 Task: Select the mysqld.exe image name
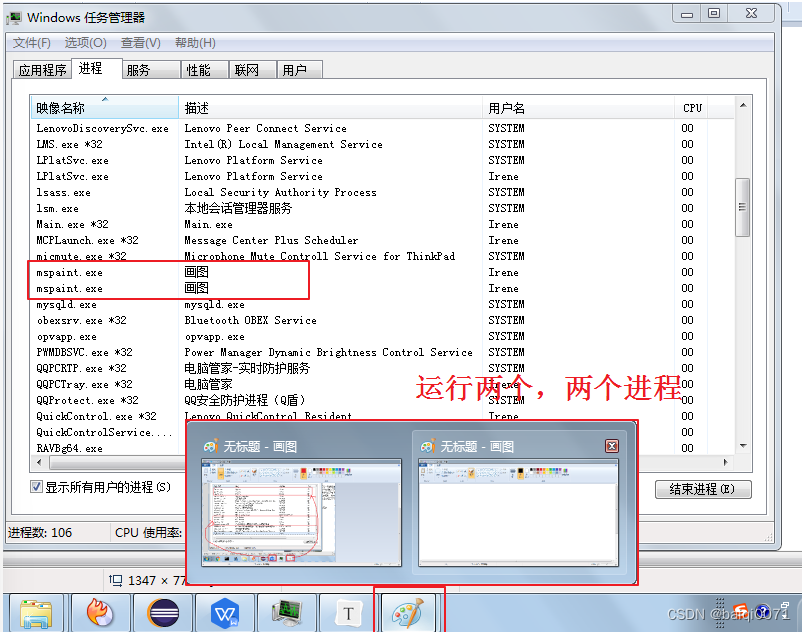(66, 304)
